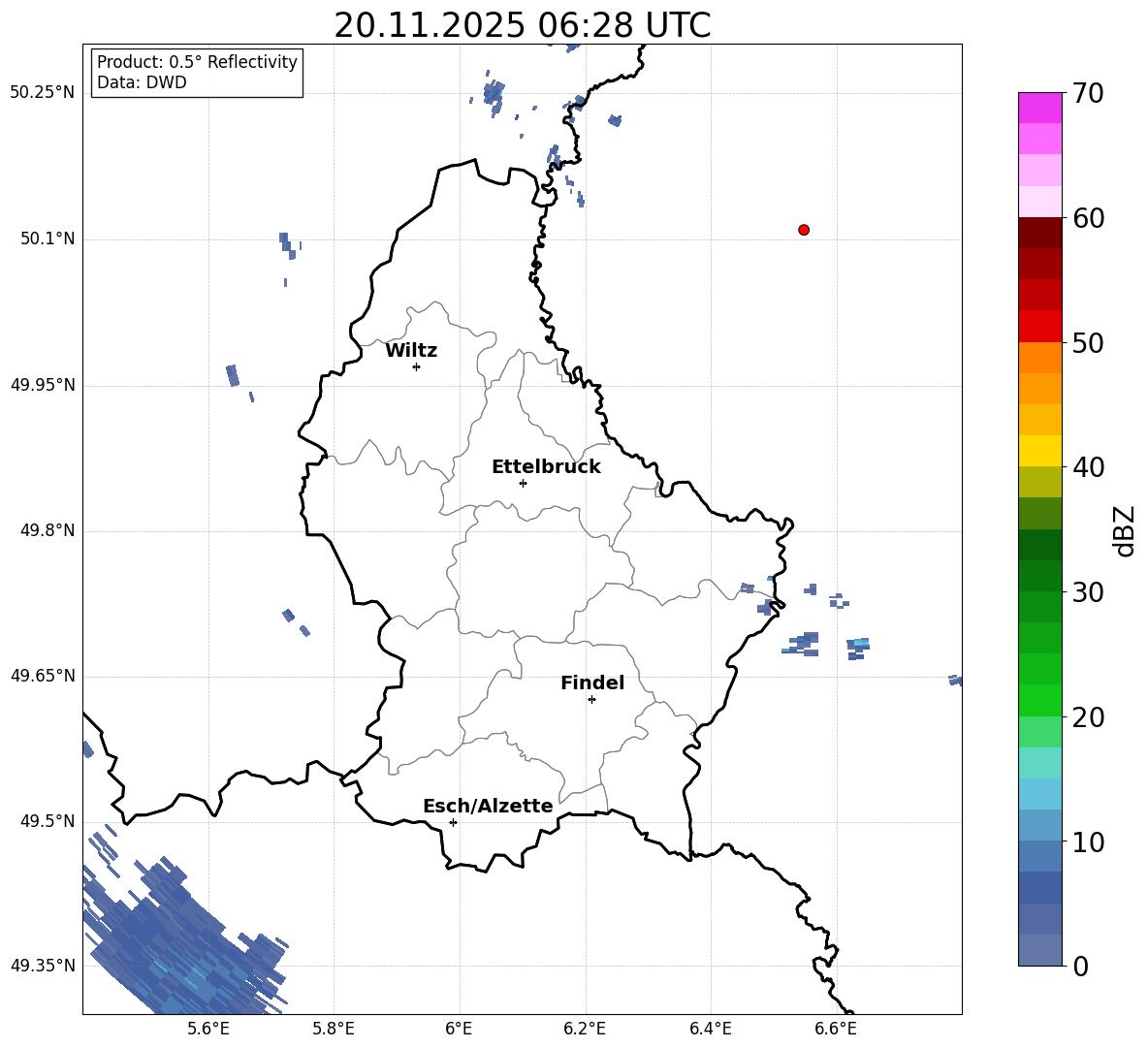The height and width of the screenshot is (1048, 1148).
Task: Click the 49.8°N latitude label
Action: (x=47, y=530)
